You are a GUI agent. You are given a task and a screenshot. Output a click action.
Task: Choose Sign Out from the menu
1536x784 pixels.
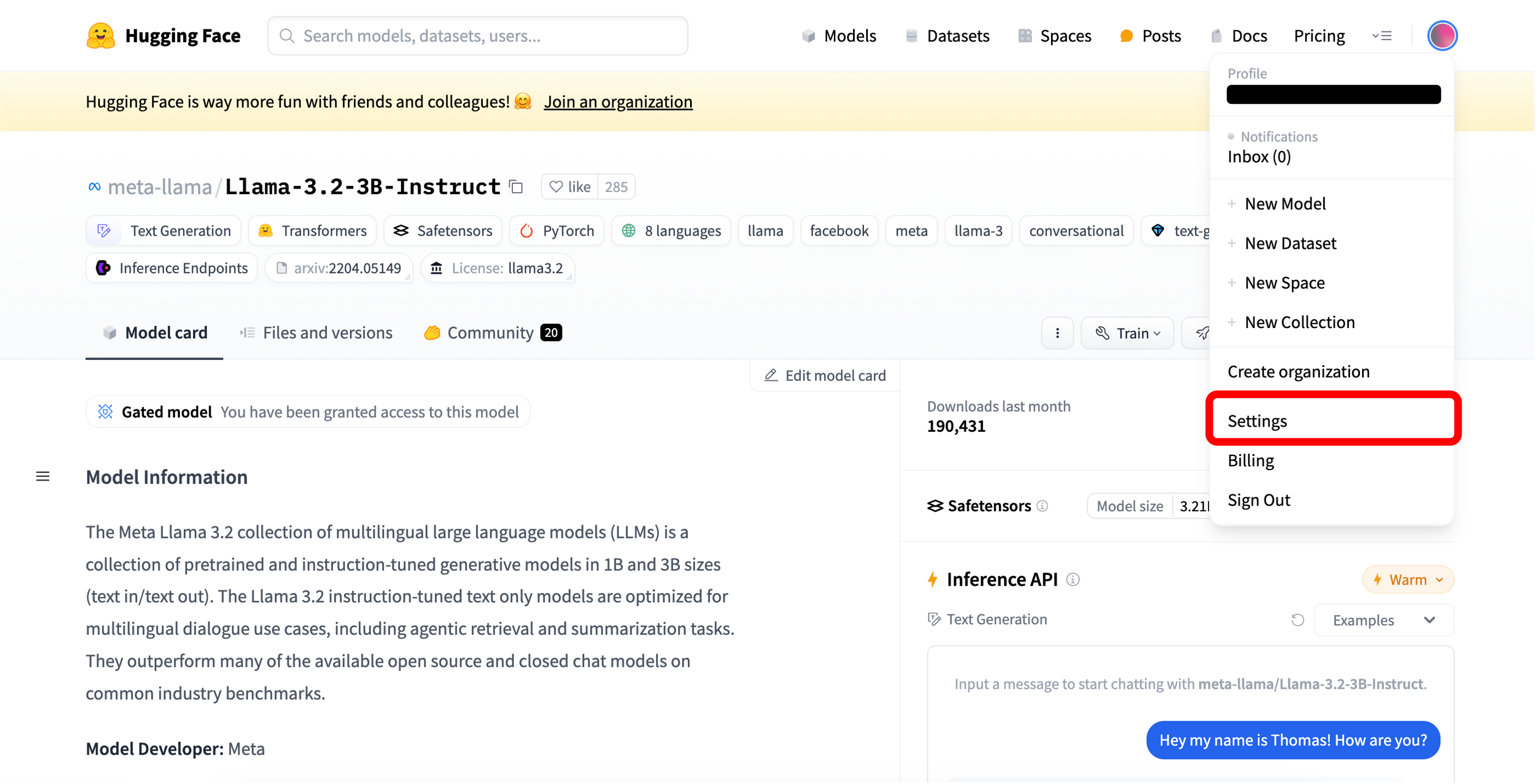[1258, 500]
